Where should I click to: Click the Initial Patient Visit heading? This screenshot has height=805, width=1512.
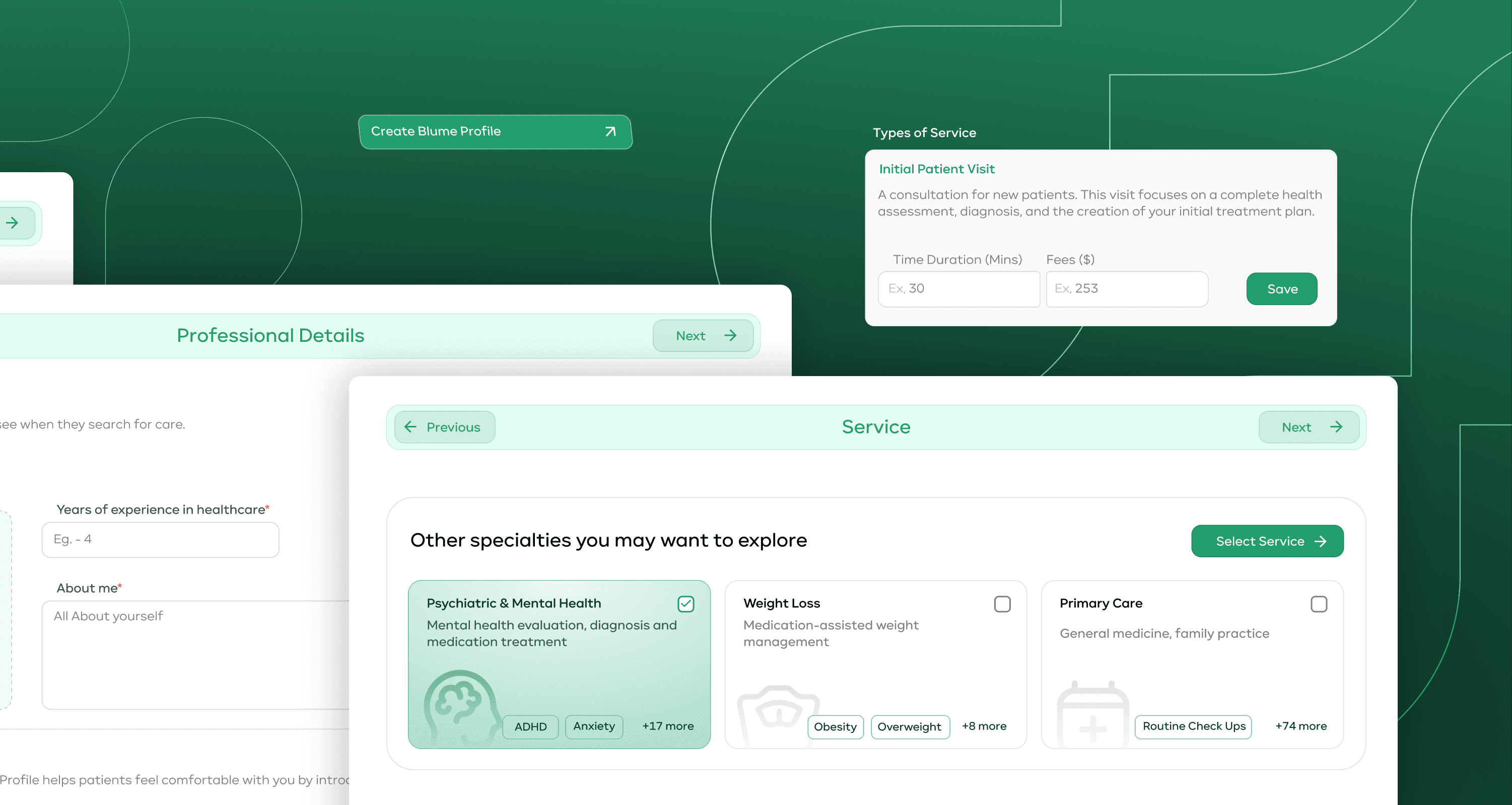[936, 169]
